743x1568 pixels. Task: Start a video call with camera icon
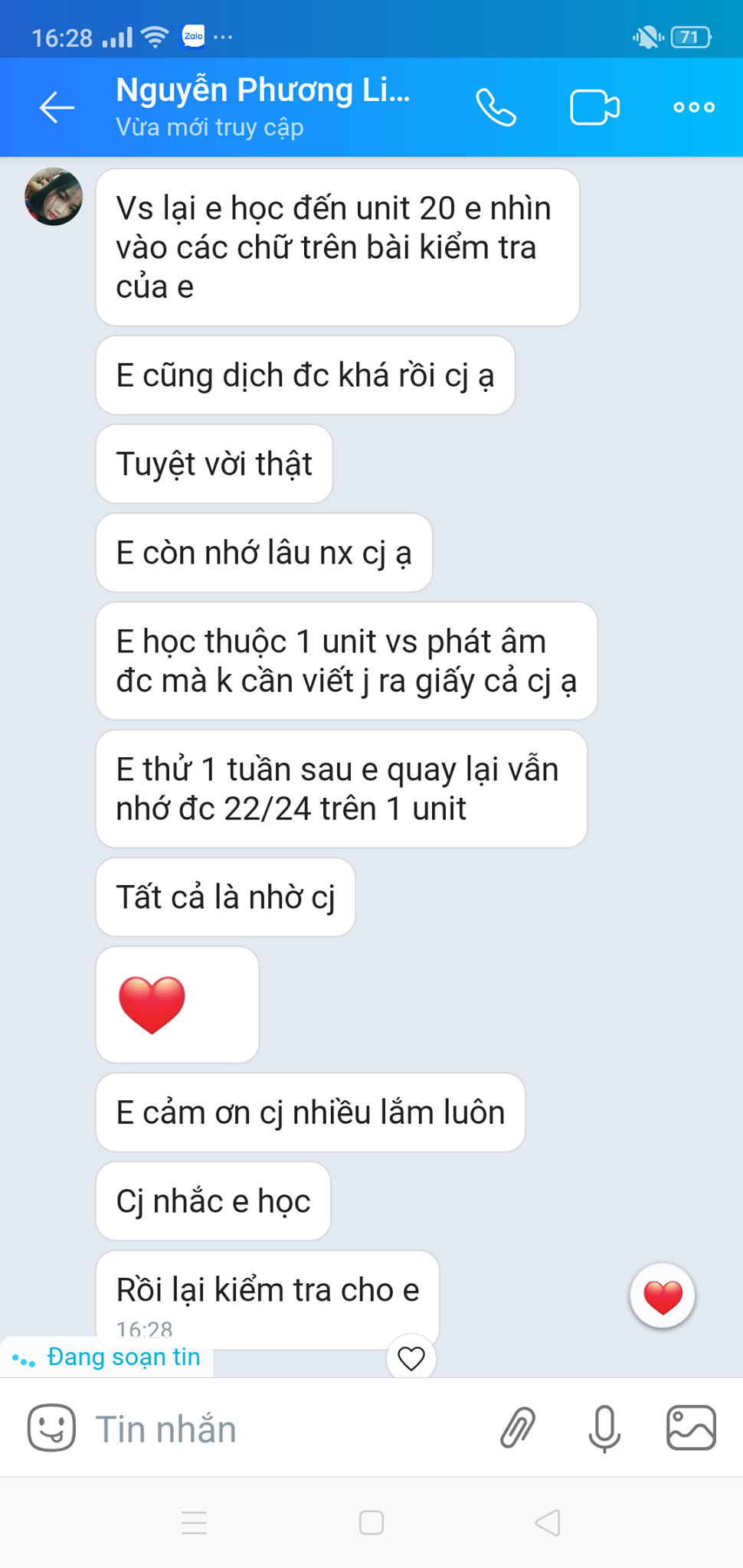[594, 107]
